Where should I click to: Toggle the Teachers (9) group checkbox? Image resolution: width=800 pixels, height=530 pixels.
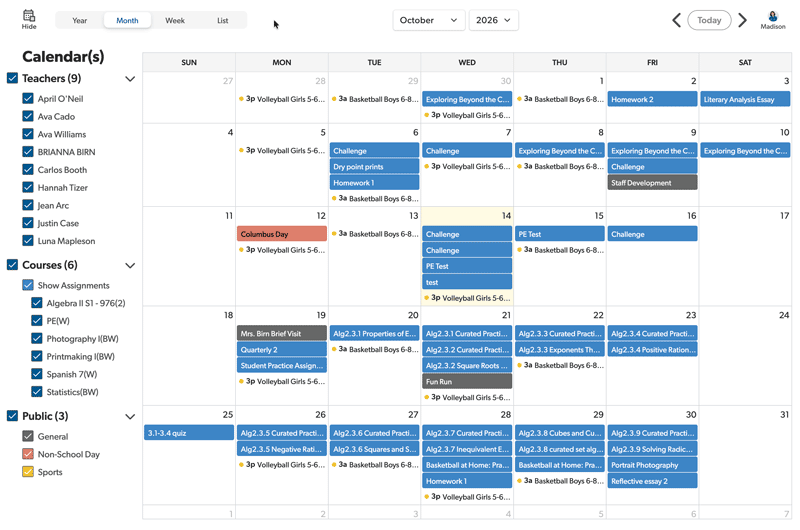coord(12,78)
